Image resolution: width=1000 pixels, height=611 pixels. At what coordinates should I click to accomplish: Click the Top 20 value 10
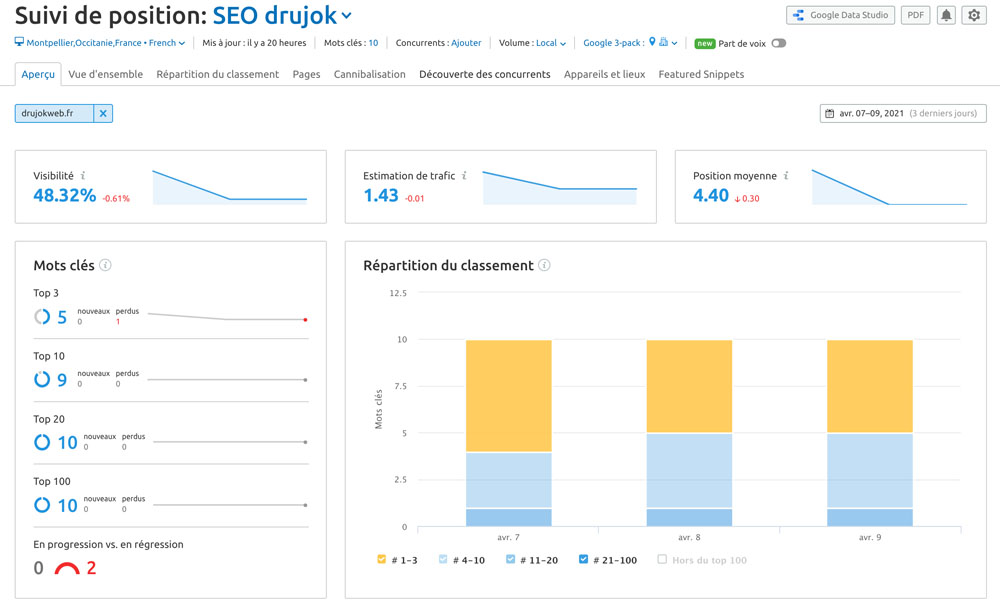coord(68,443)
